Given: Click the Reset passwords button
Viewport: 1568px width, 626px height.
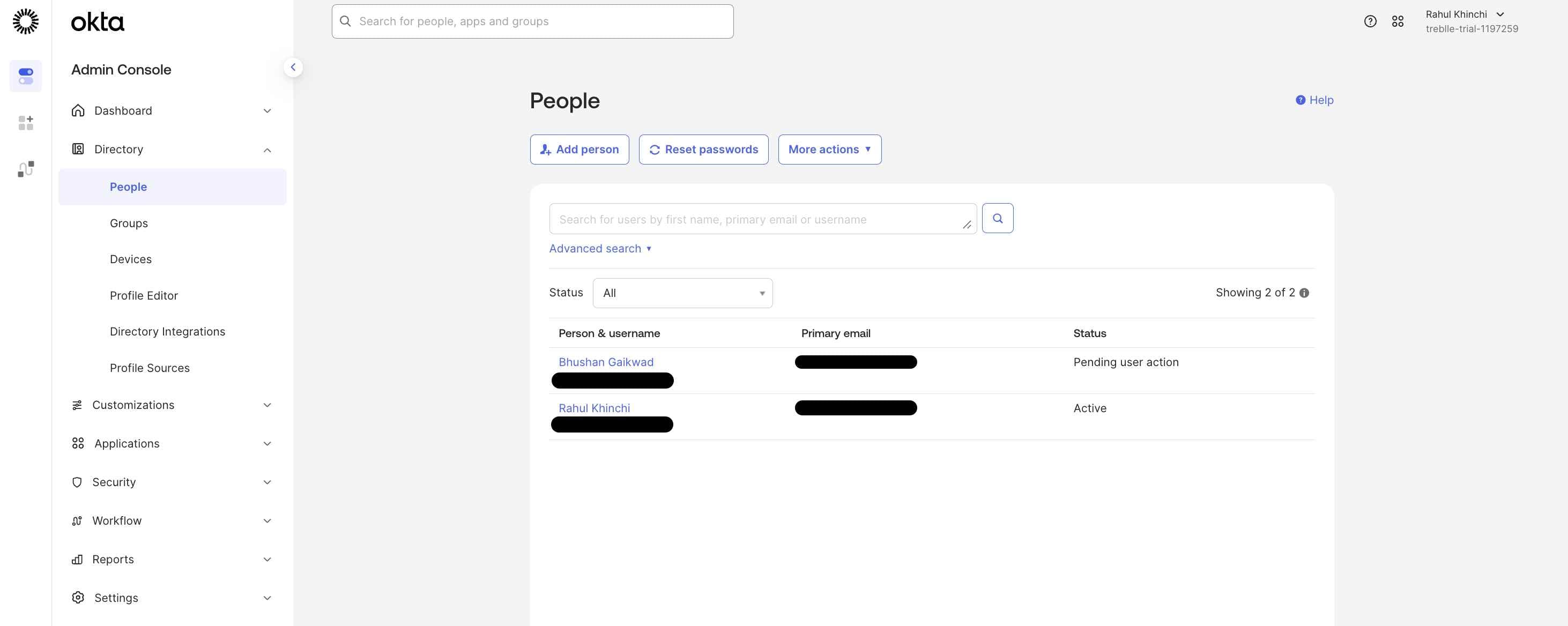Looking at the screenshot, I should (x=703, y=150).
